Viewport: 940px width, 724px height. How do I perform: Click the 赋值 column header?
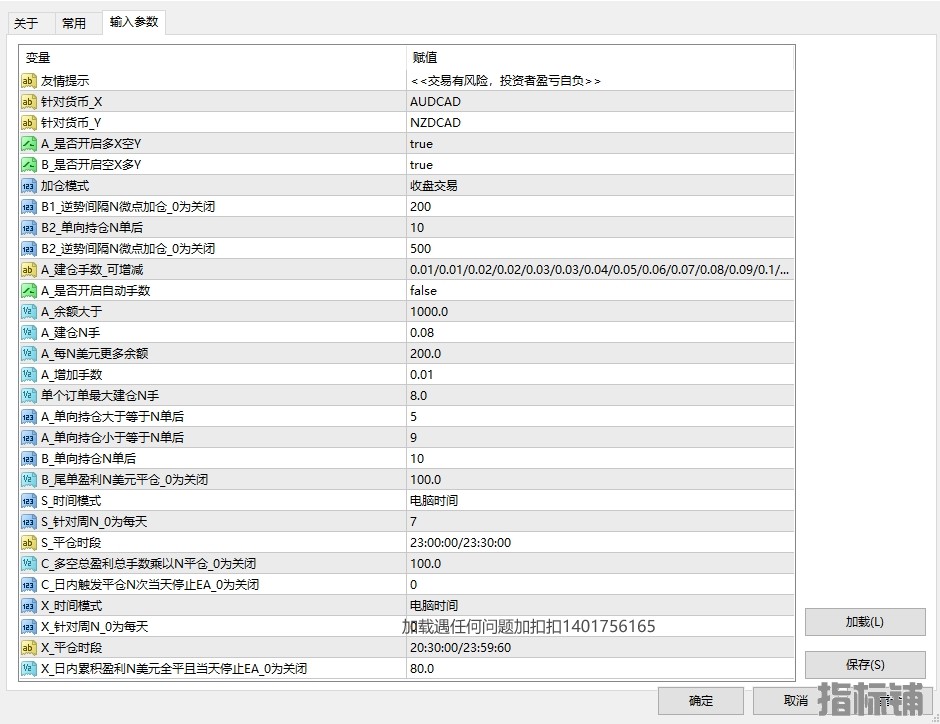point(600,58)
